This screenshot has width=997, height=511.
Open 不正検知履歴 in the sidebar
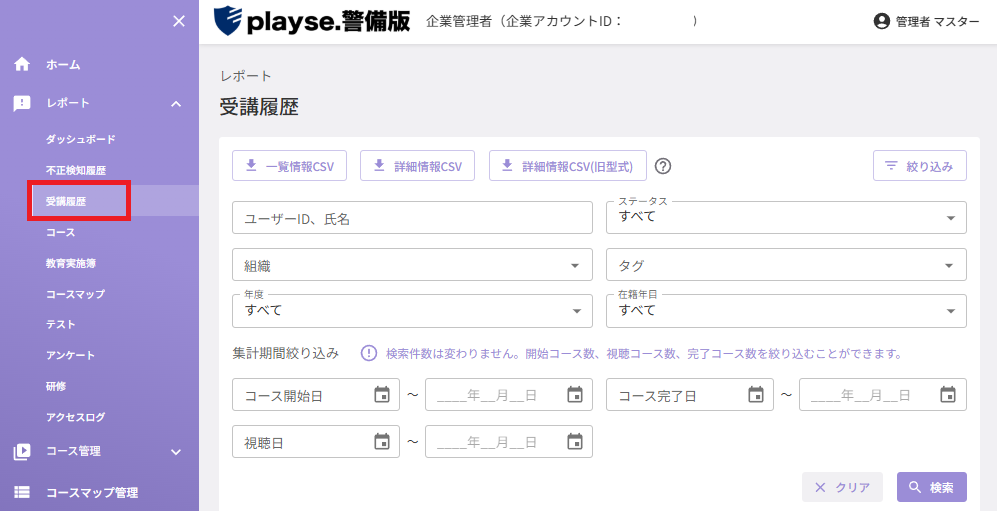76,170
